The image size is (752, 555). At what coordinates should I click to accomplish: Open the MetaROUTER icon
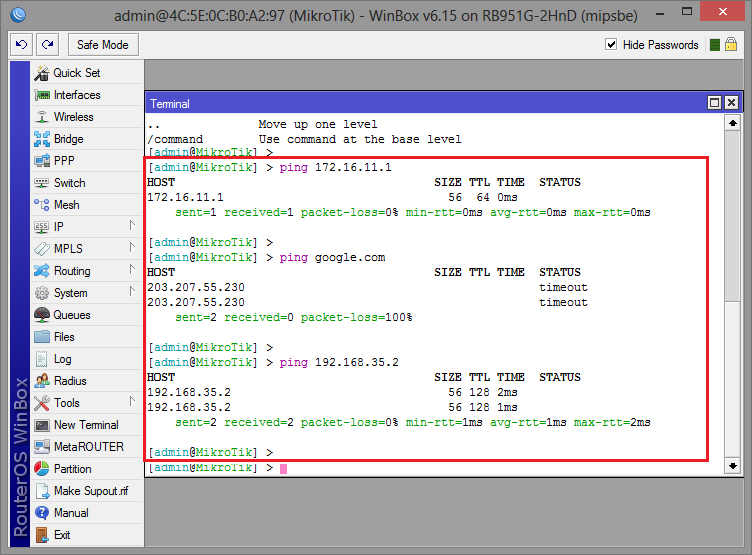click(x=42, y=447)
